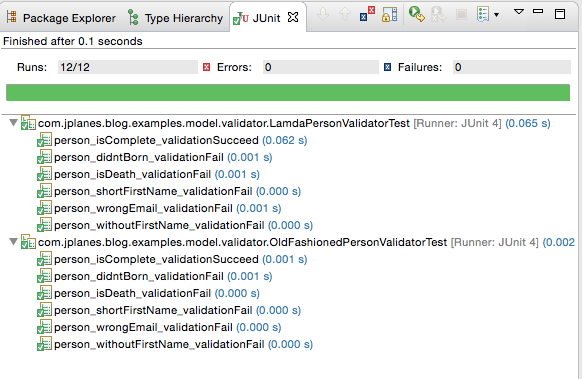Toggle Show Failures Only filter

click(367, 14)
